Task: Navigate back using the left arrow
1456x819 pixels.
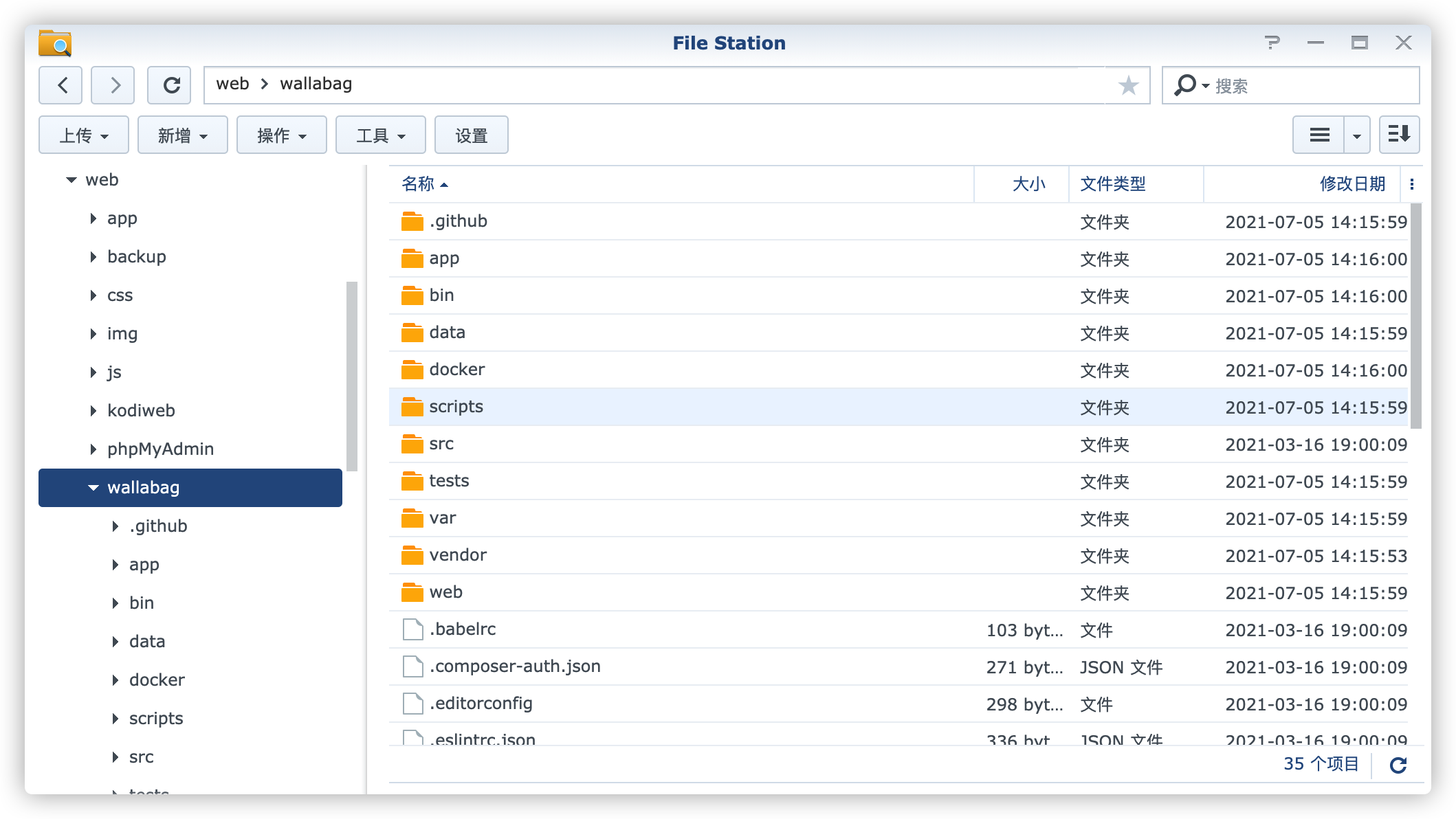Action: click(x=60, y=85)
